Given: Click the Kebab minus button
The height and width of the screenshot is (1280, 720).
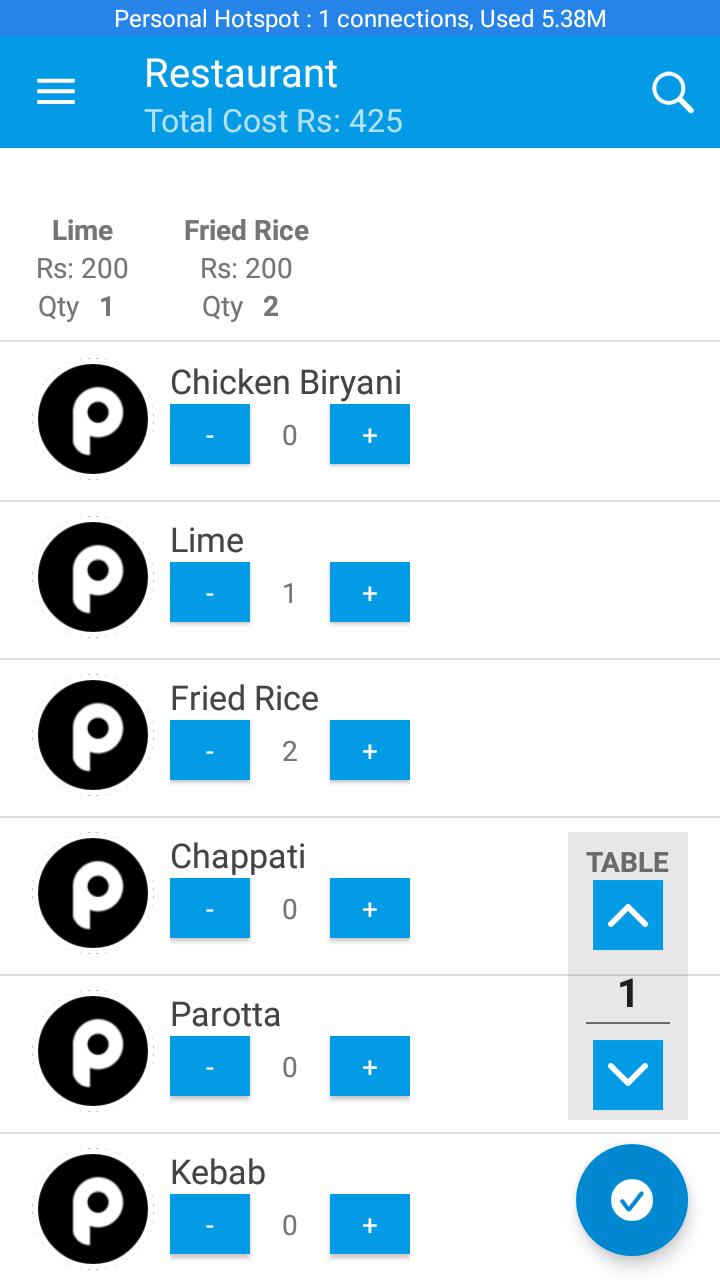Looking at the screenshot, I should (210, 1224).
